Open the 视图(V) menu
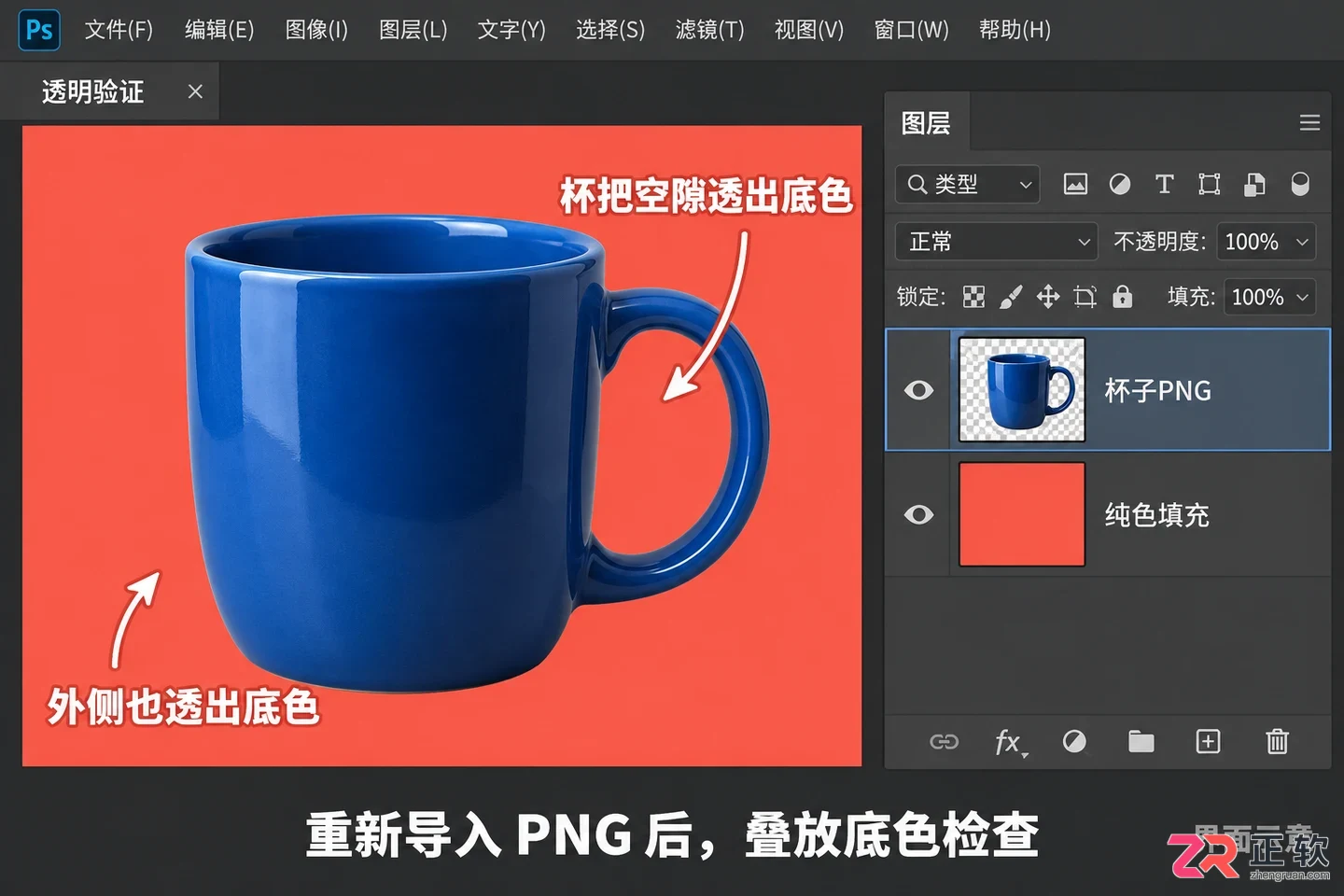Image resolution: width=1344 pixels, height=896 pixels. coord(809,30)
